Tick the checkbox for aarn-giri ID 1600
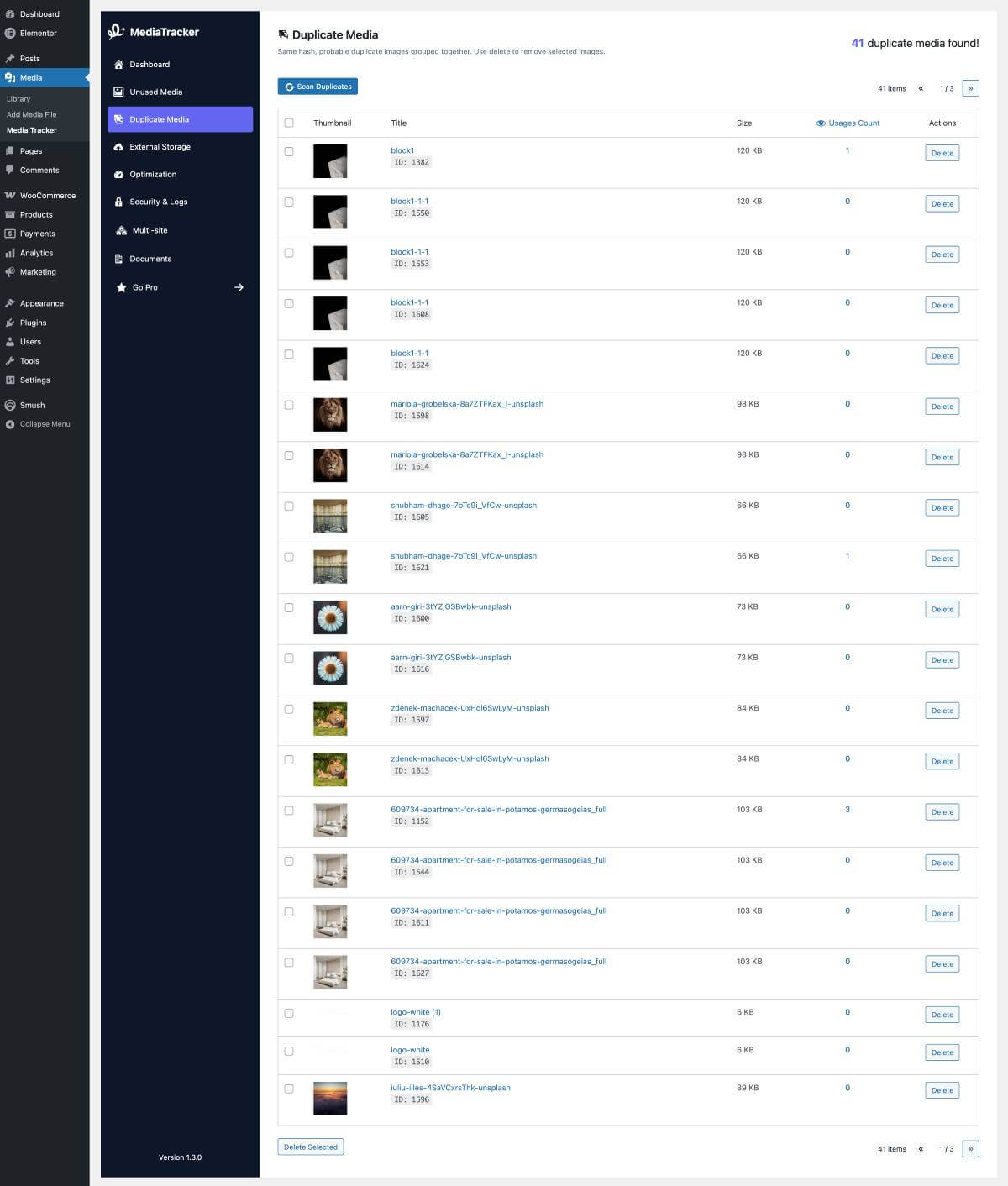The height and width of the screenshot is (1186, 1008). click(x=289, y=607)
